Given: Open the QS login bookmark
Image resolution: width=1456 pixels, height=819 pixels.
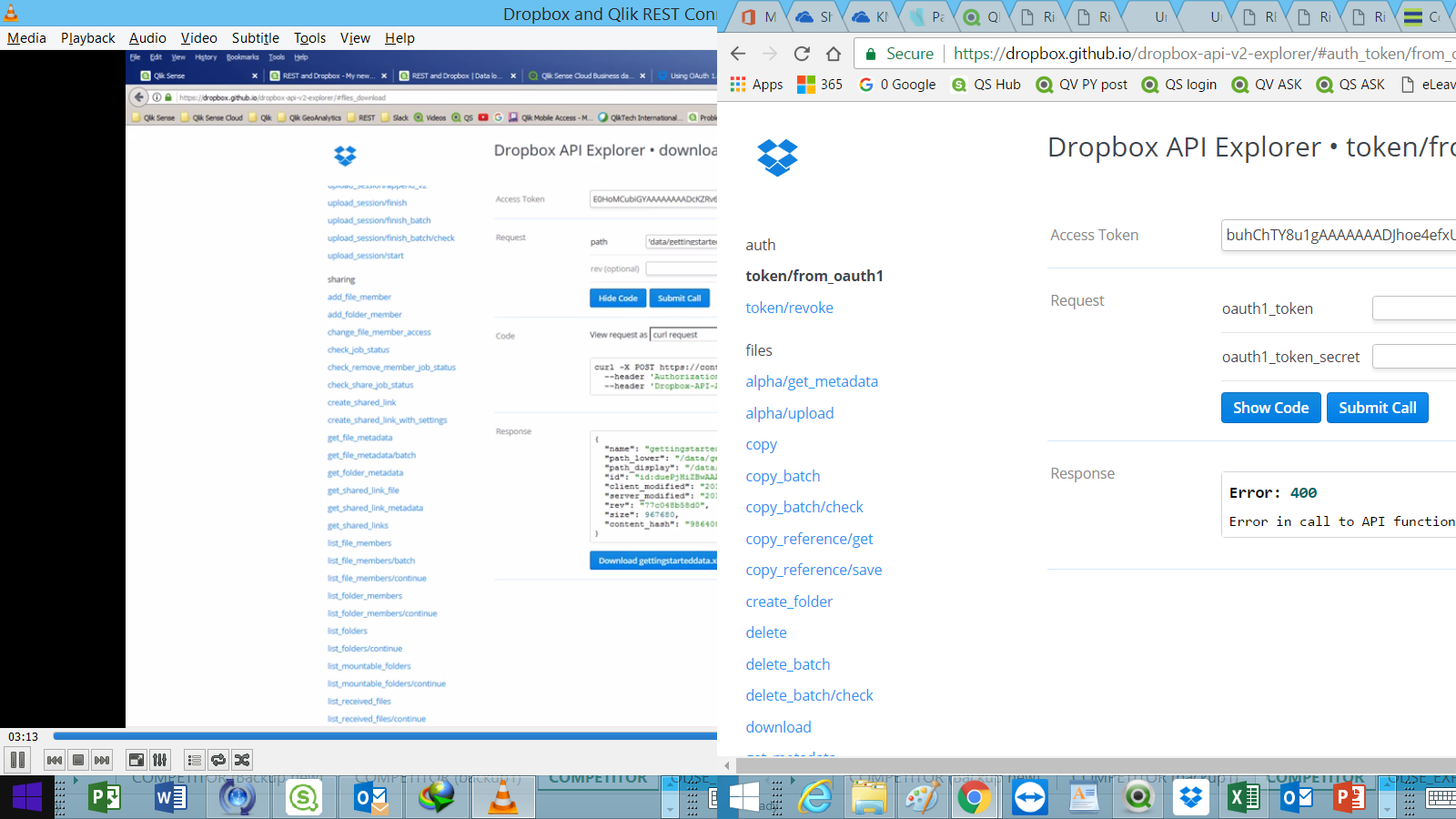Looking at the screenshot, I should (x=1179, y=85).
